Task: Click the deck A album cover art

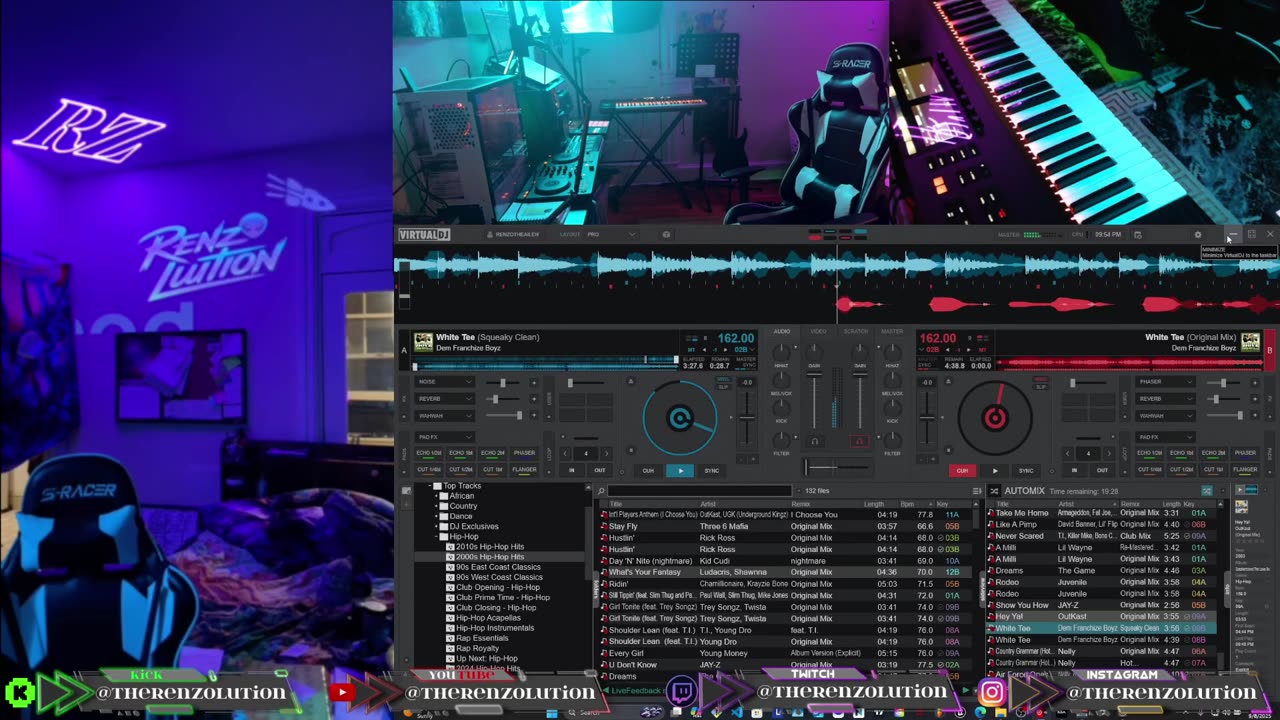Action: (423, 342)
